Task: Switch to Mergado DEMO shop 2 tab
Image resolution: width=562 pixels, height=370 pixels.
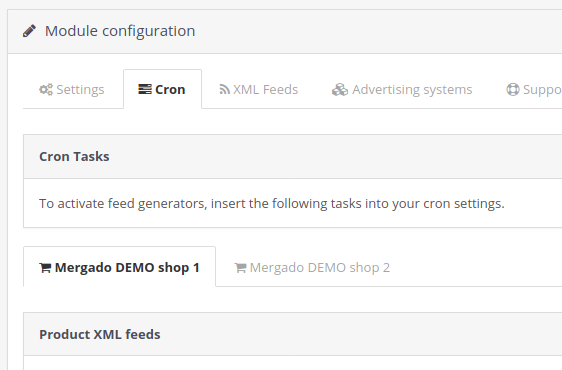Action: [x=312, y=267]
